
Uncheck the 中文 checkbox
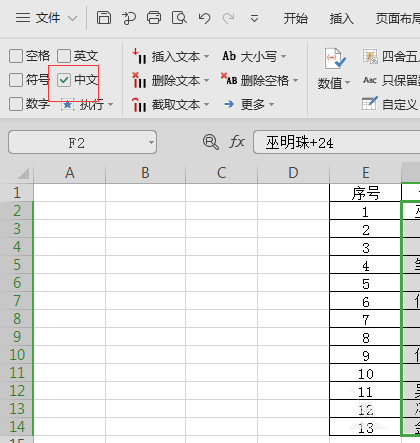tap(64, 80)
